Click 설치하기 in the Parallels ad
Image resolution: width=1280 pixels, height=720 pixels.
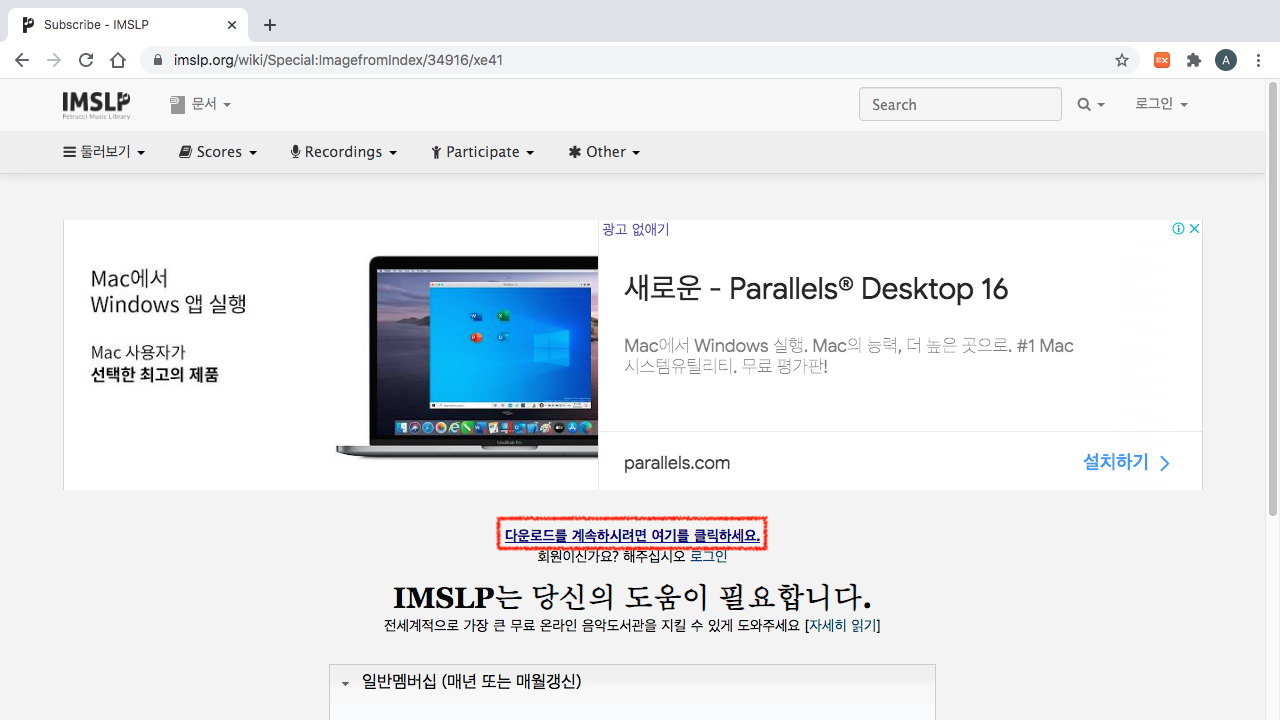[1126, 462]
